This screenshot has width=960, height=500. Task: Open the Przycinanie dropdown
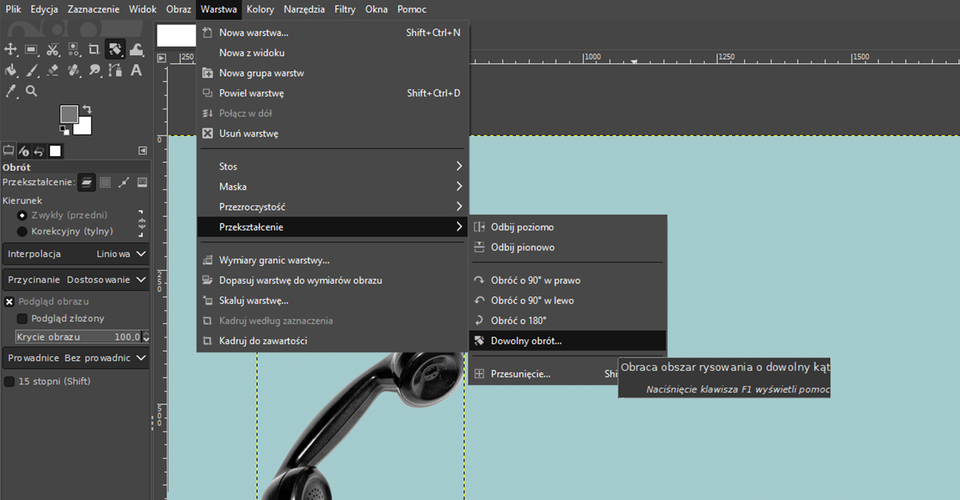click(76, 280)
